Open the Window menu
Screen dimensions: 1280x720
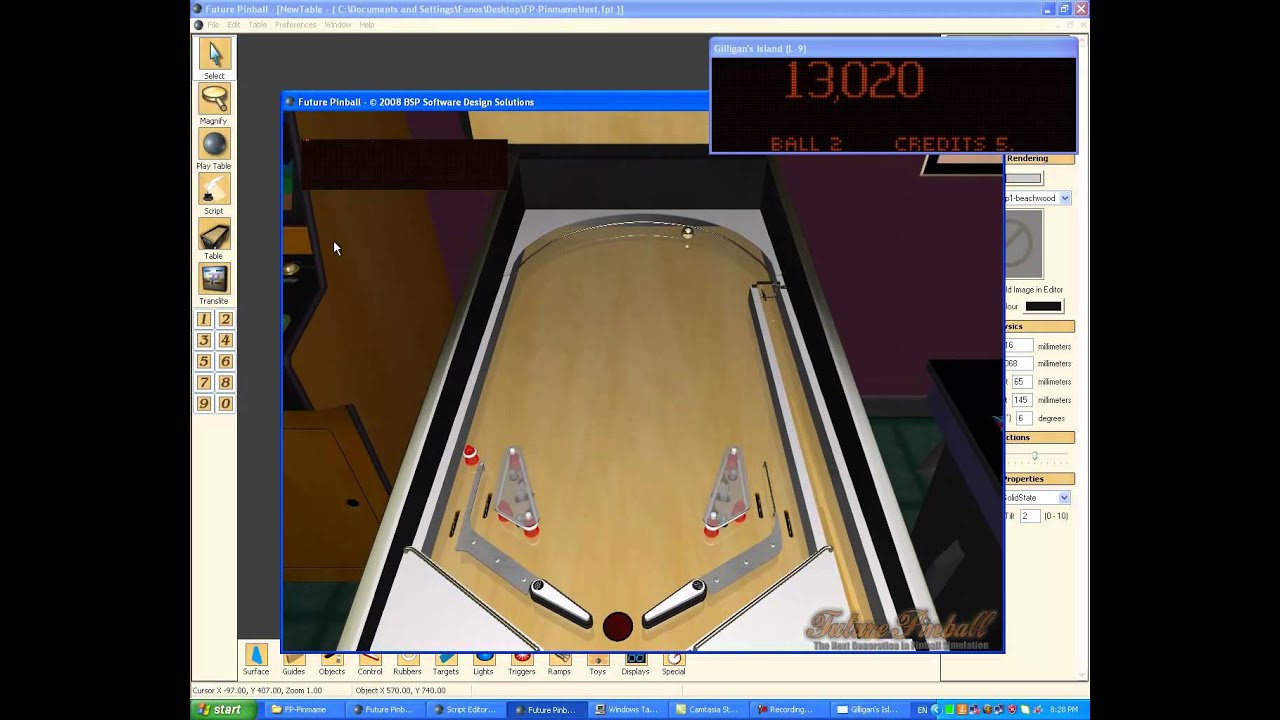tap(338, 25)
